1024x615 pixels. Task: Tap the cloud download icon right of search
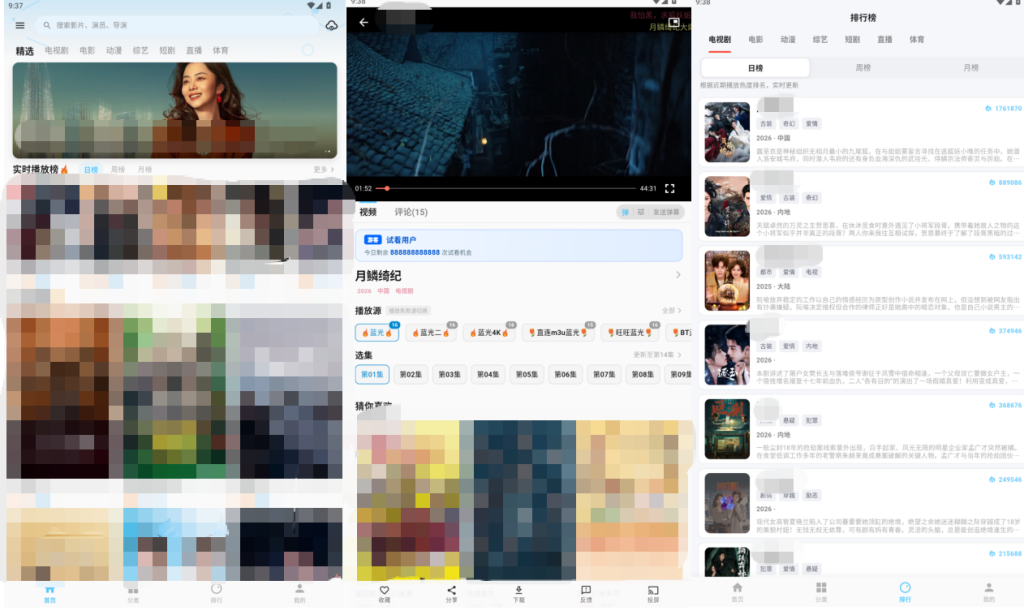coord(331,25)
